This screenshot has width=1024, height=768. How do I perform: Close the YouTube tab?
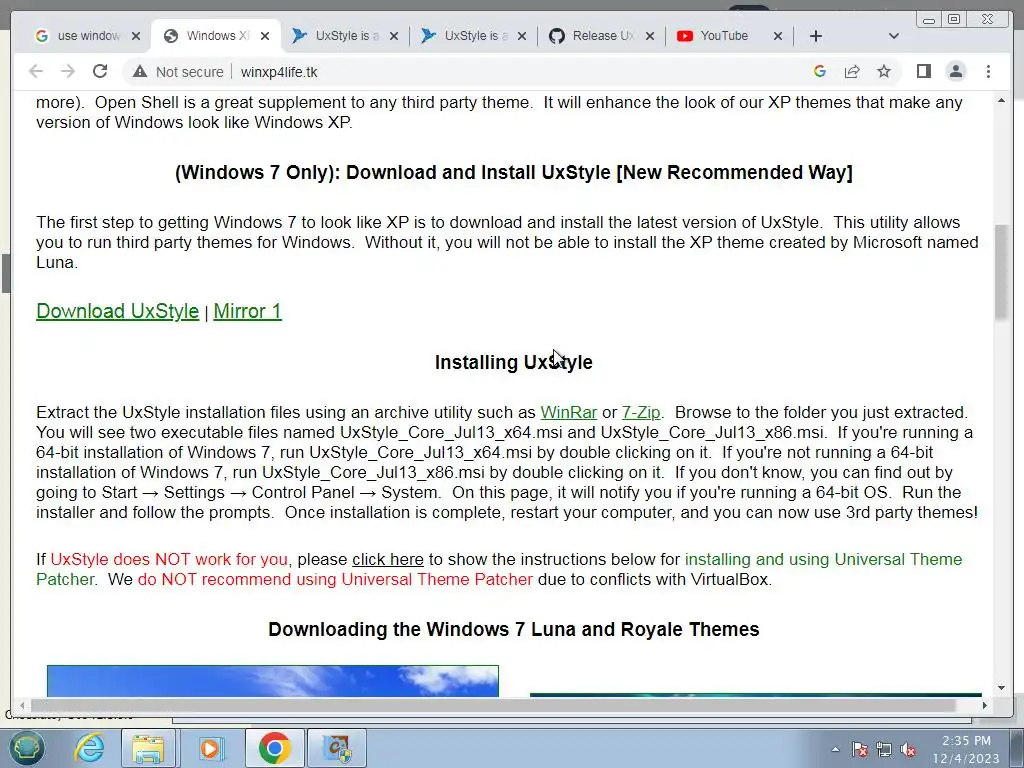(x=778, y=36)
